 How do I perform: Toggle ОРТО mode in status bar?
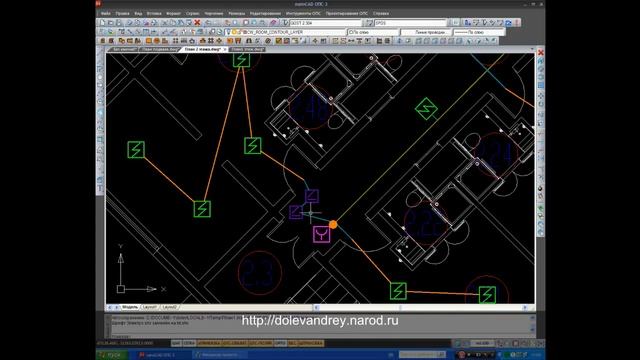click(280, 343)
